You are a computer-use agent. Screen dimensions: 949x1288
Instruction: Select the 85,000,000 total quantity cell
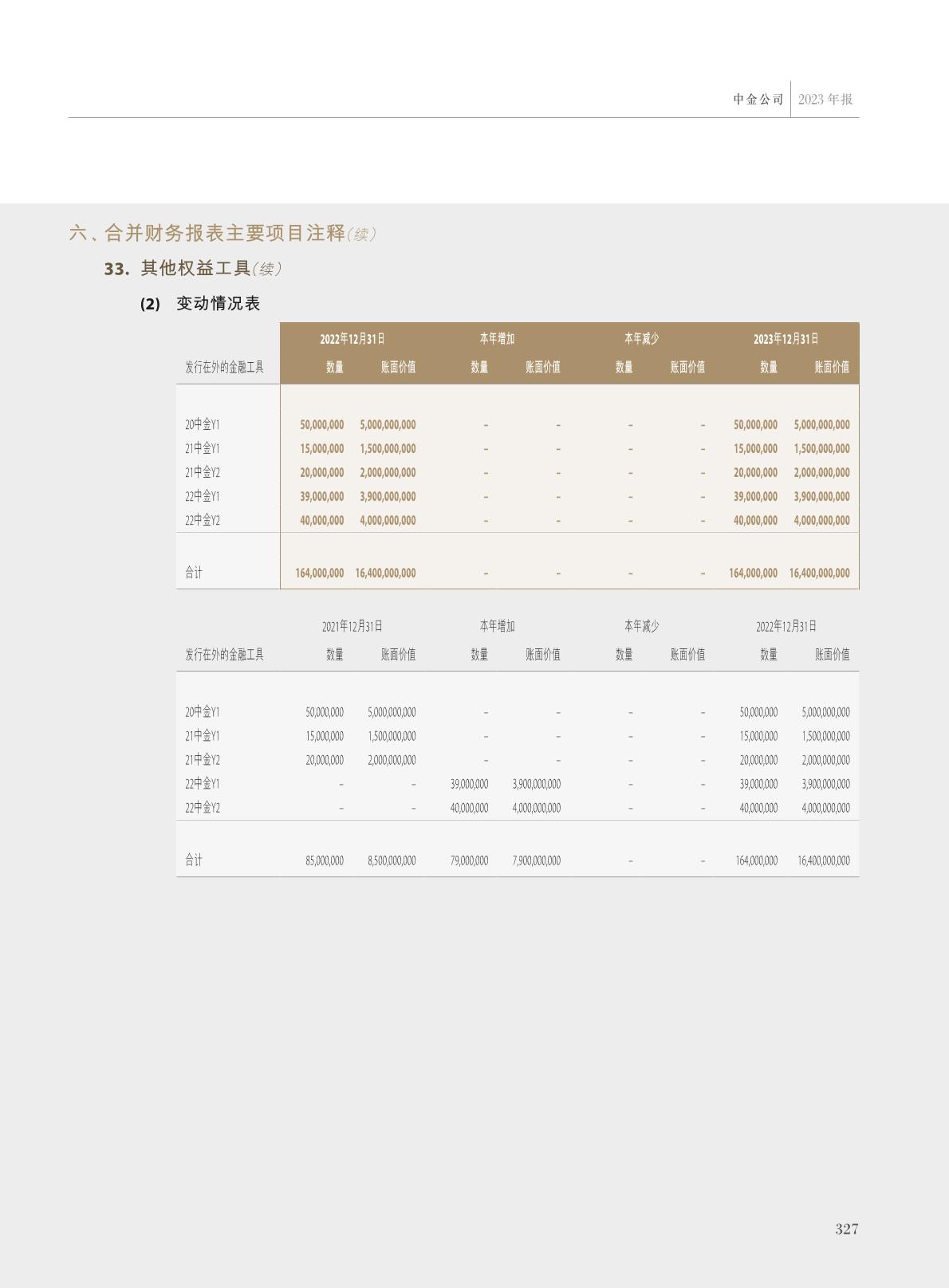click(325, 861)
